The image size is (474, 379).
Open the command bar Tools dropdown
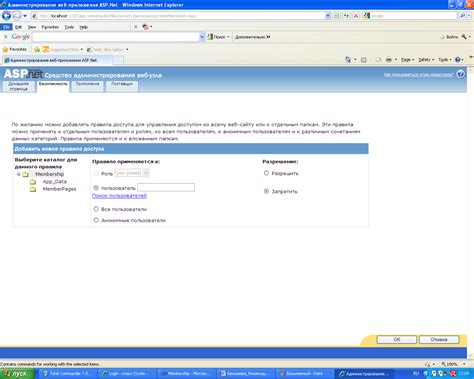click(x=445, y=60)
